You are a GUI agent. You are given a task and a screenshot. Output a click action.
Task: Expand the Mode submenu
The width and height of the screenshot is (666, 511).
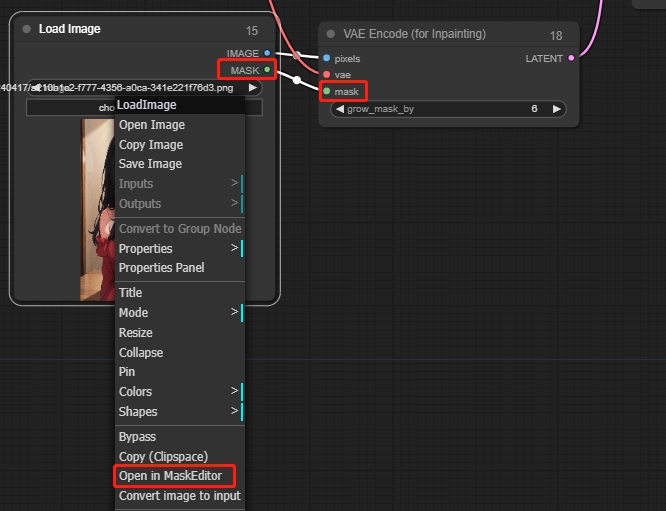180,313
